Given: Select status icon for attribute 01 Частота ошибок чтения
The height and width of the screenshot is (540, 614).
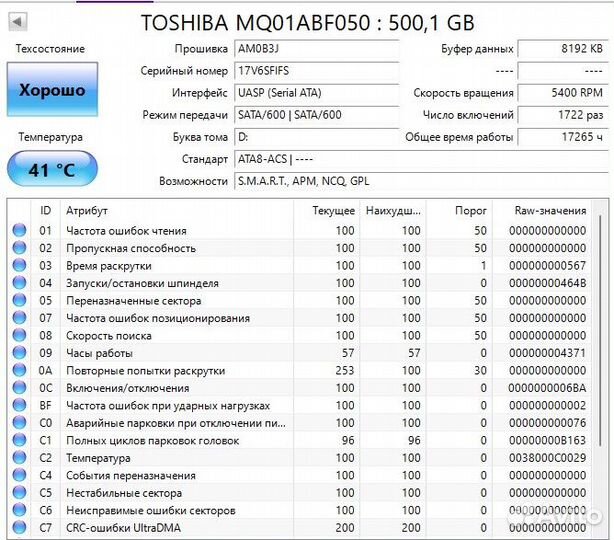Looking at the screenshot, I should [x=19, y=230].
